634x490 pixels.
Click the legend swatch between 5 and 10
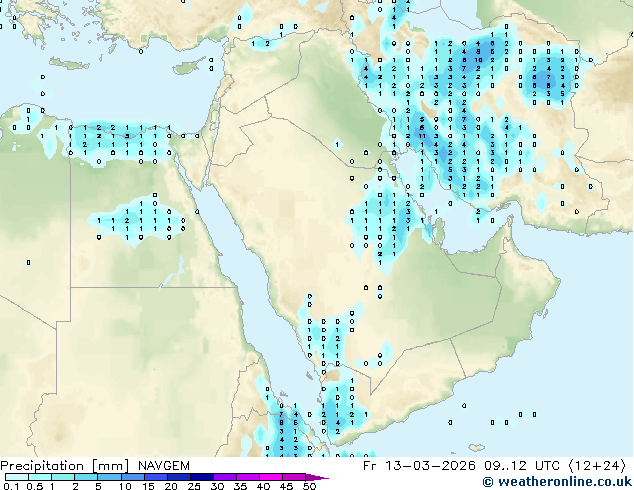pyautogui.click(x=109, y=477)
